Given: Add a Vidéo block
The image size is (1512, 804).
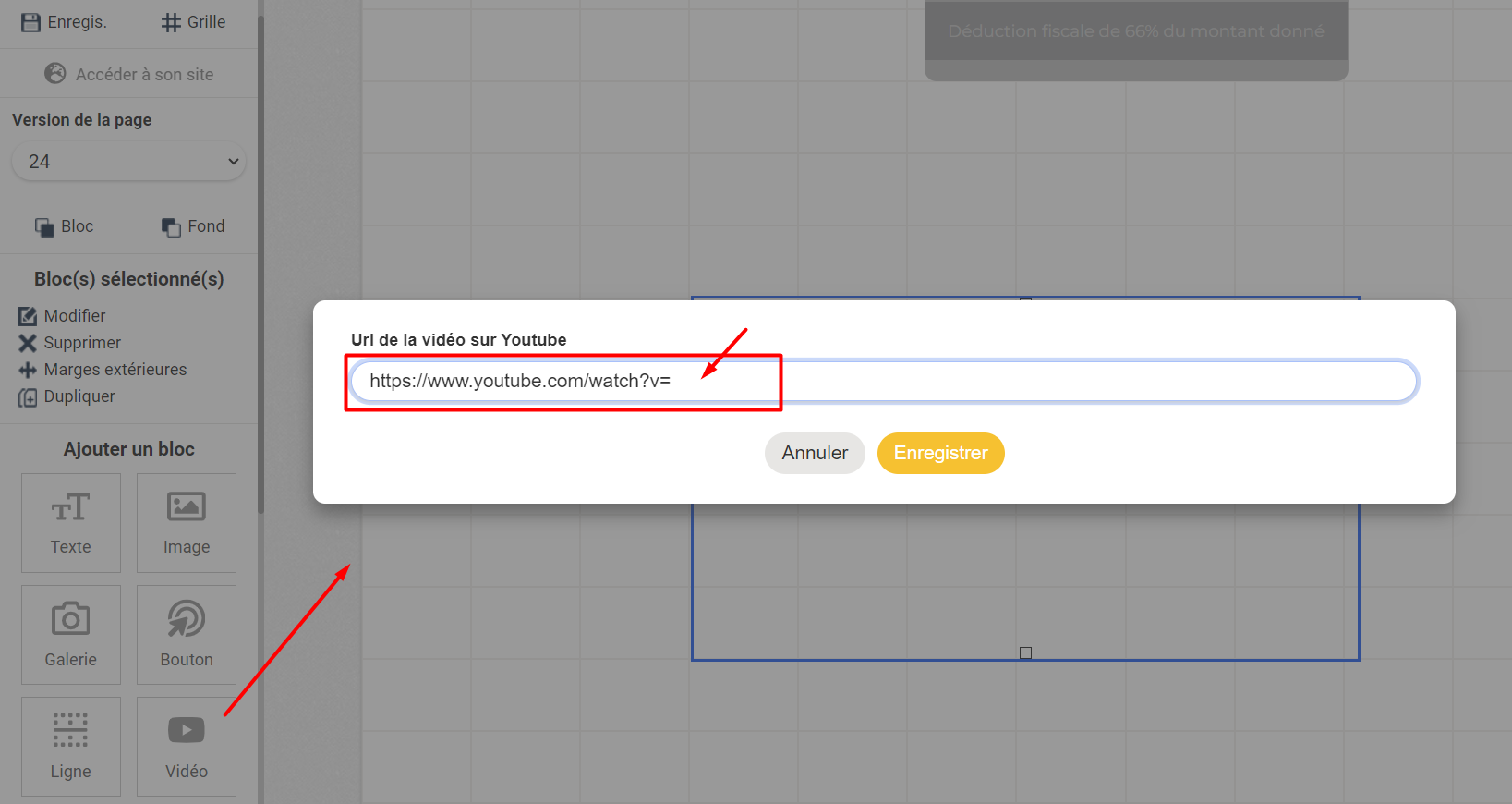Looking at the screenshot, I should pos(187,747).
